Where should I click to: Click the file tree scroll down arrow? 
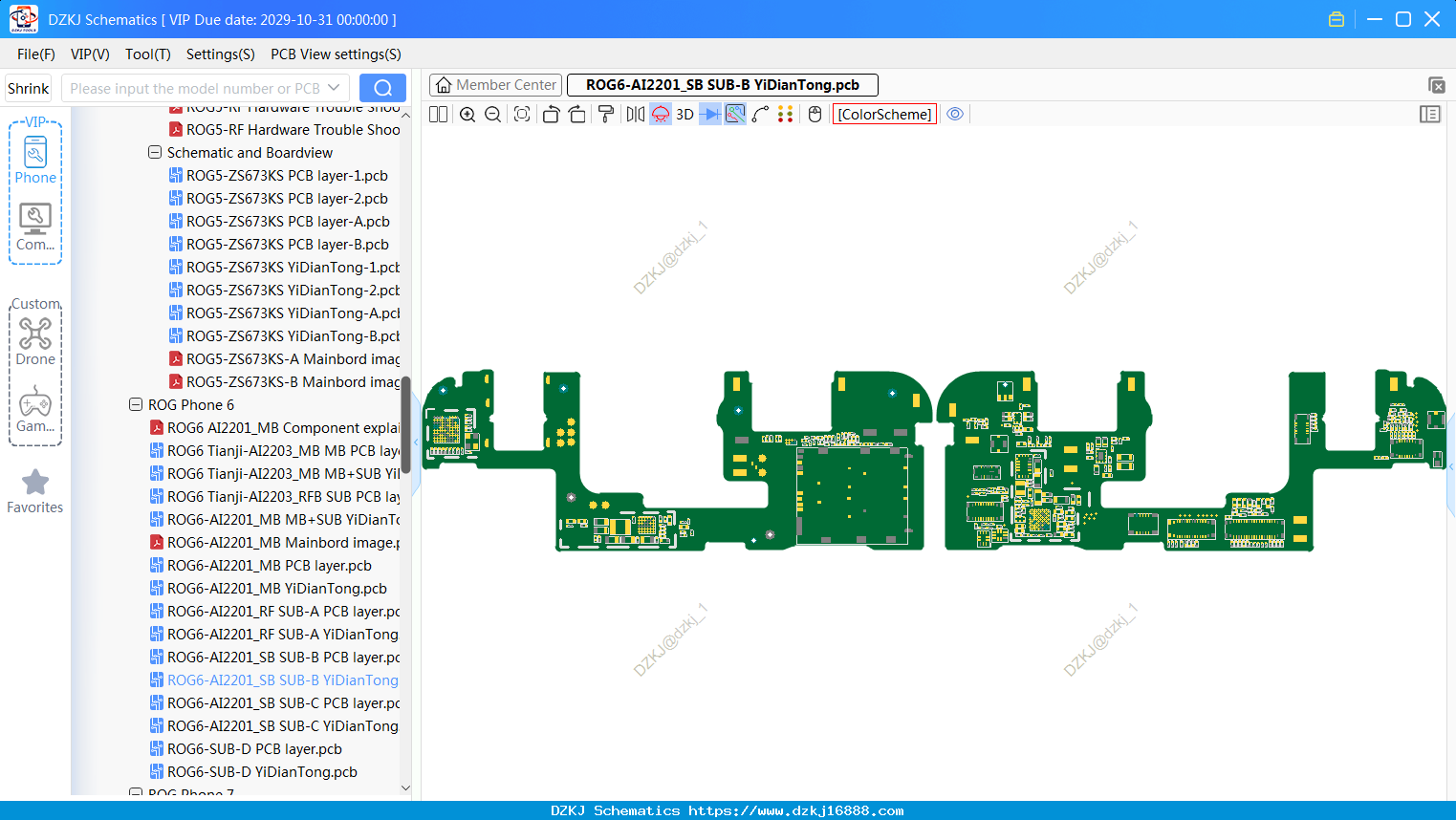[x=405, y=788]
